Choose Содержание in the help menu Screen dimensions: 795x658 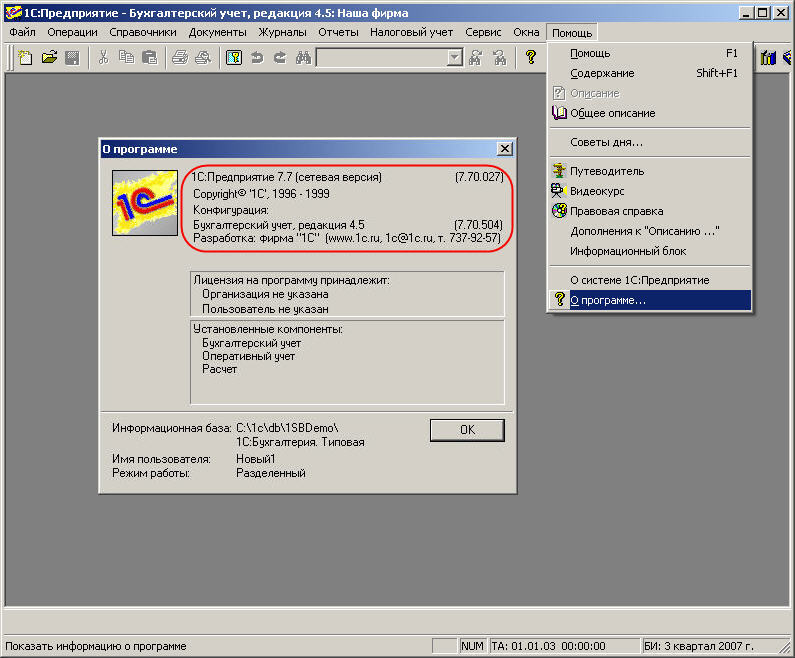coord(650,73)
